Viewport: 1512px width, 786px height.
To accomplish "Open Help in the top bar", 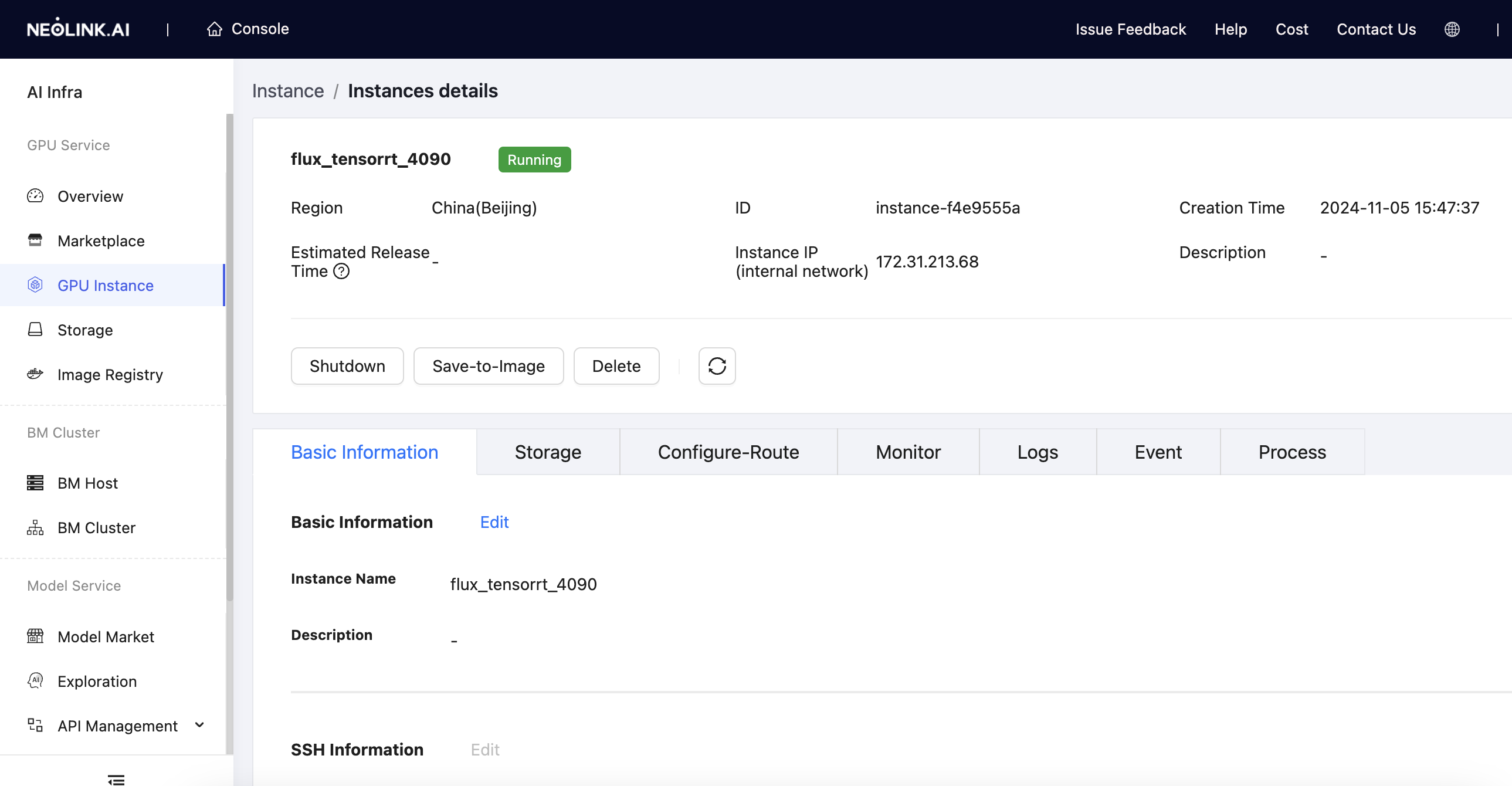I will (1230, 29).
